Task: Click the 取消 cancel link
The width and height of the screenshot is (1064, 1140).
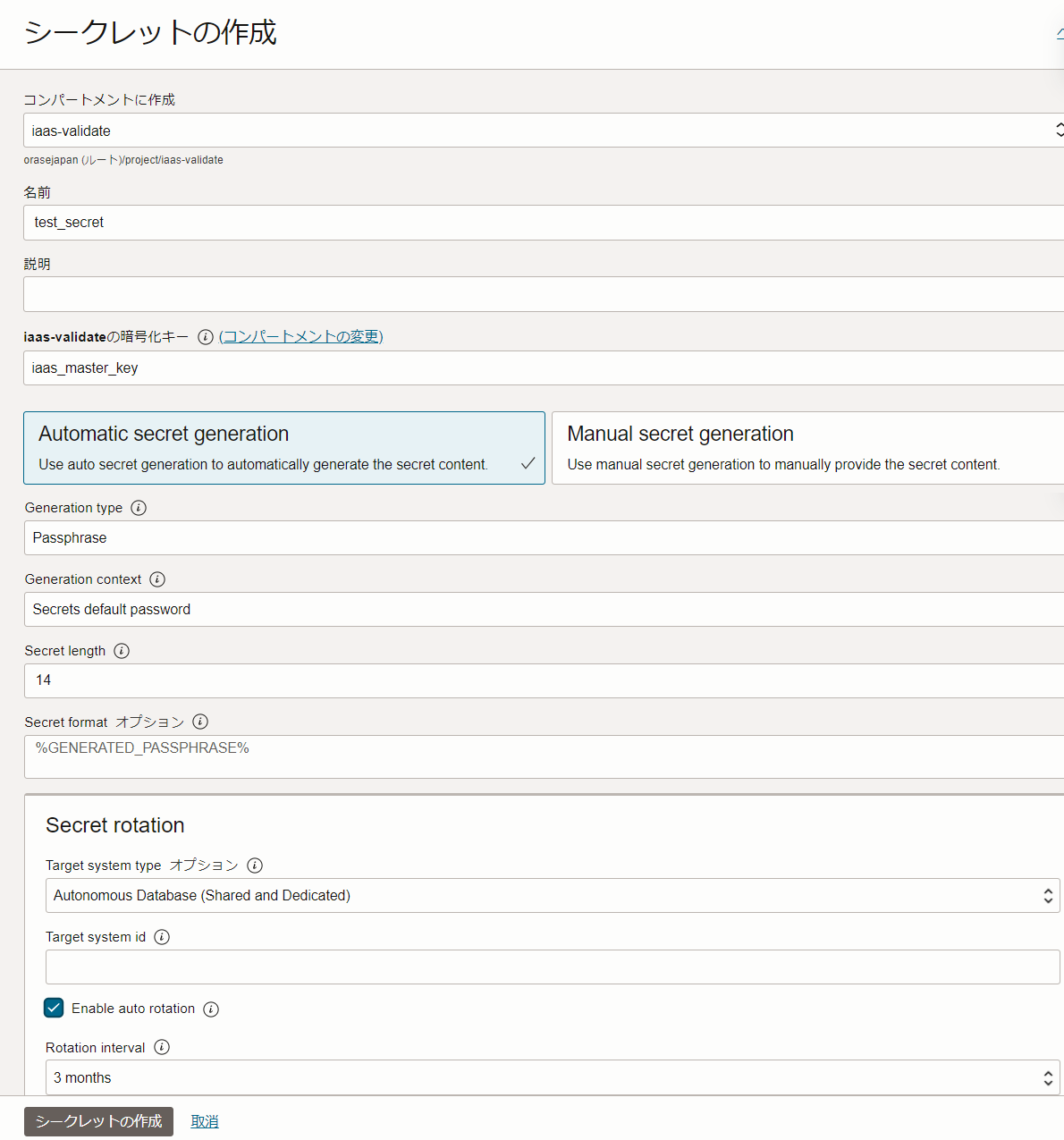Action: (205, 1121)
